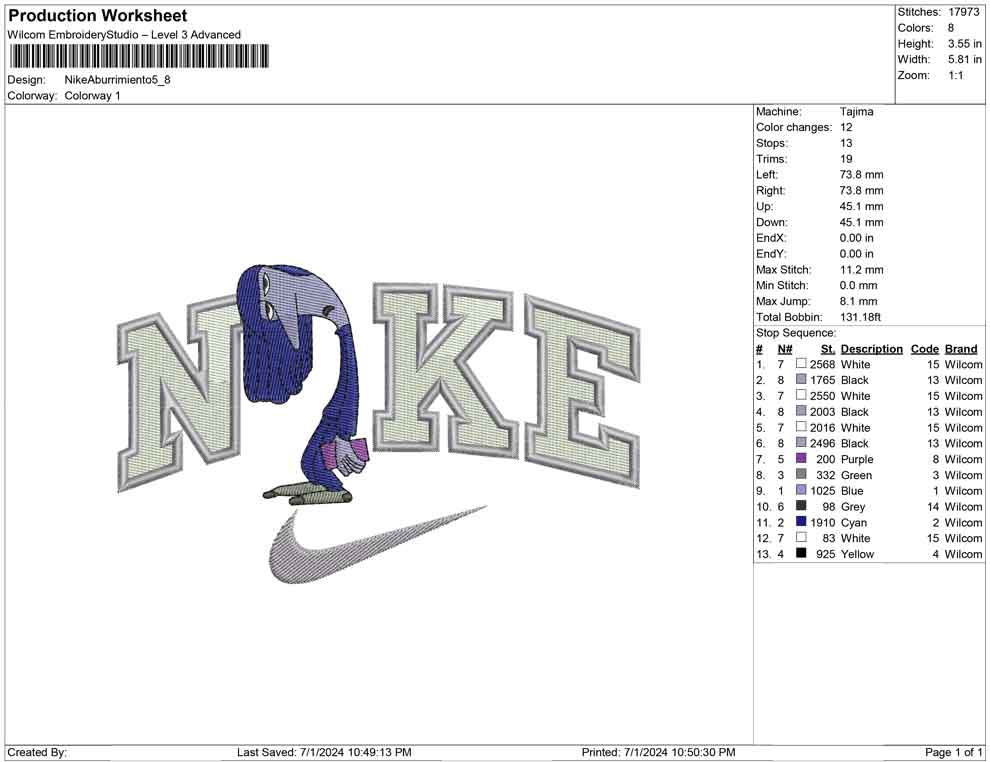Click the white swatch in stop 1 row
Screen dimensions: 990x762
coord(801,364)
